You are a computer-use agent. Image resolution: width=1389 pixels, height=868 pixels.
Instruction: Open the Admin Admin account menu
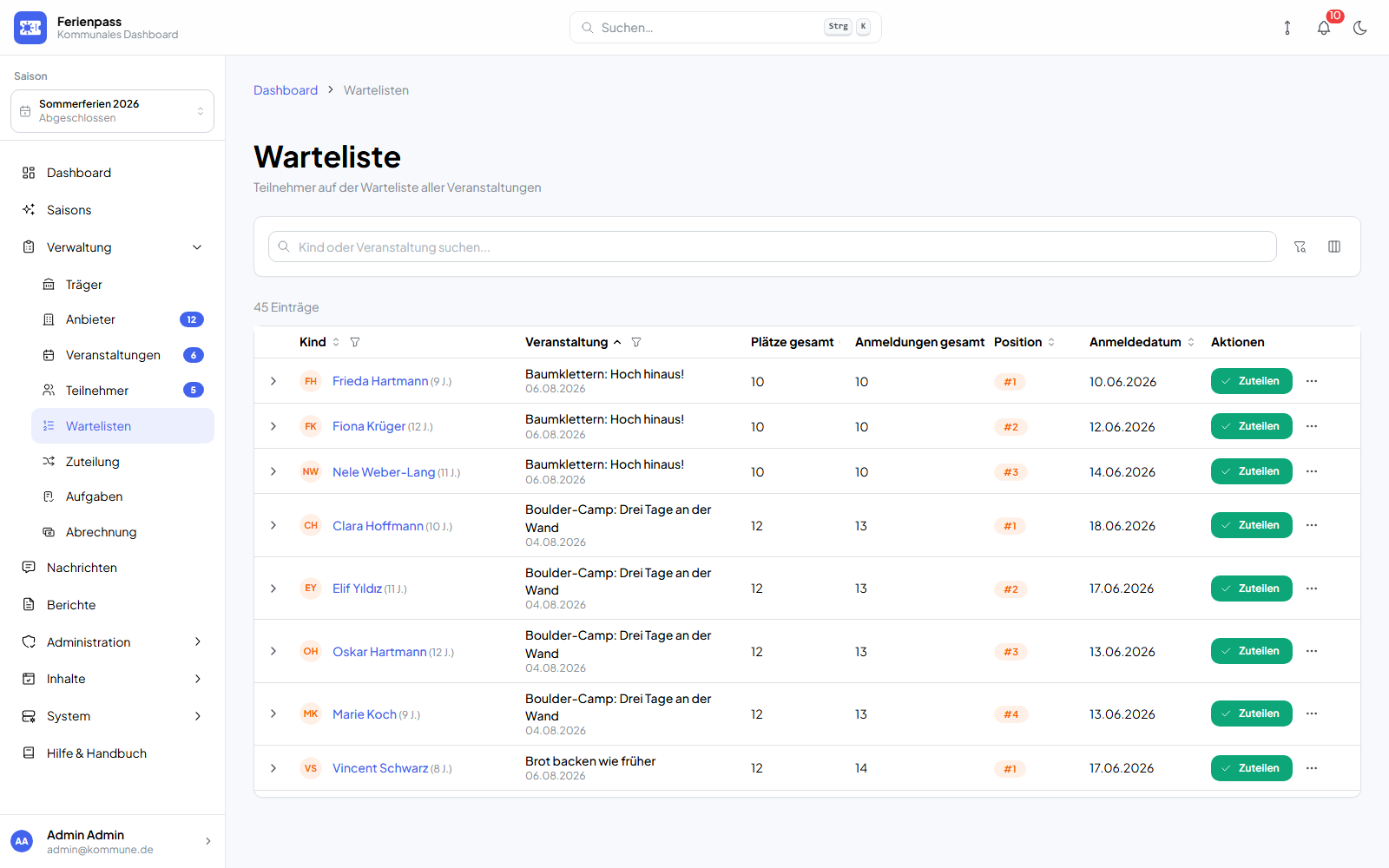pyautogui.click(x=112, y=841)
